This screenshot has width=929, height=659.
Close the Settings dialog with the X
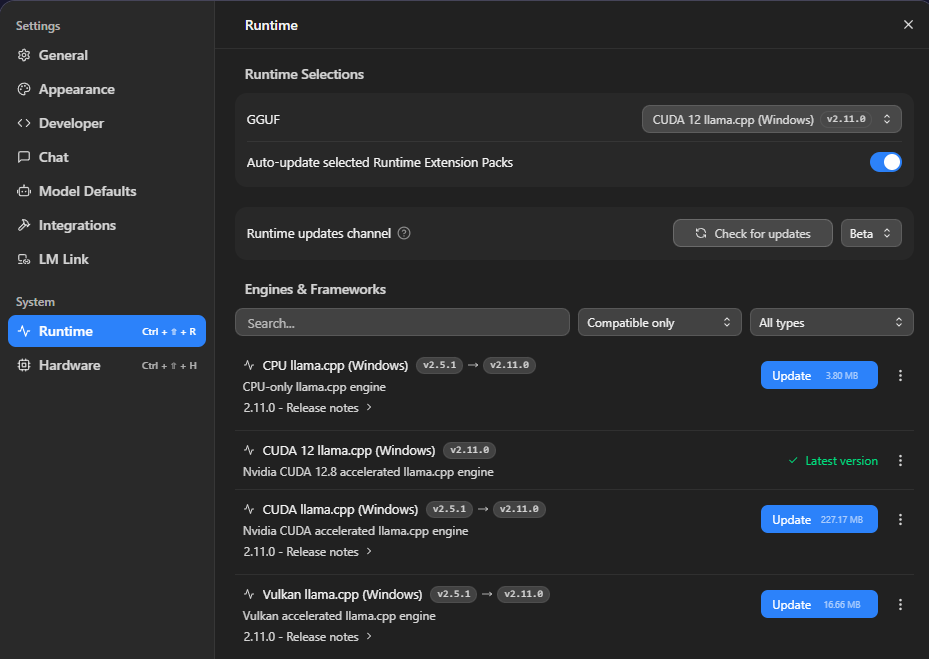click(x=908, y=24)
